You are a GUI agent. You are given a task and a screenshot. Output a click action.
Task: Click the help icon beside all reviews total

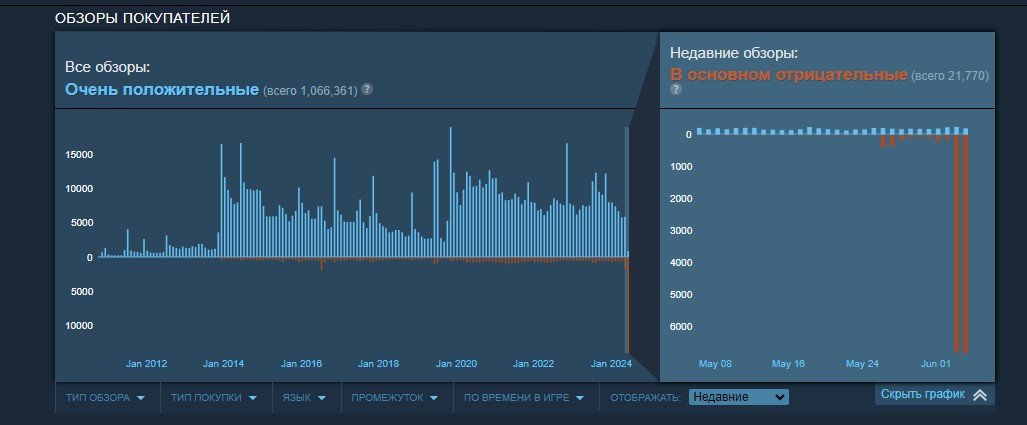tap(367, 89)
